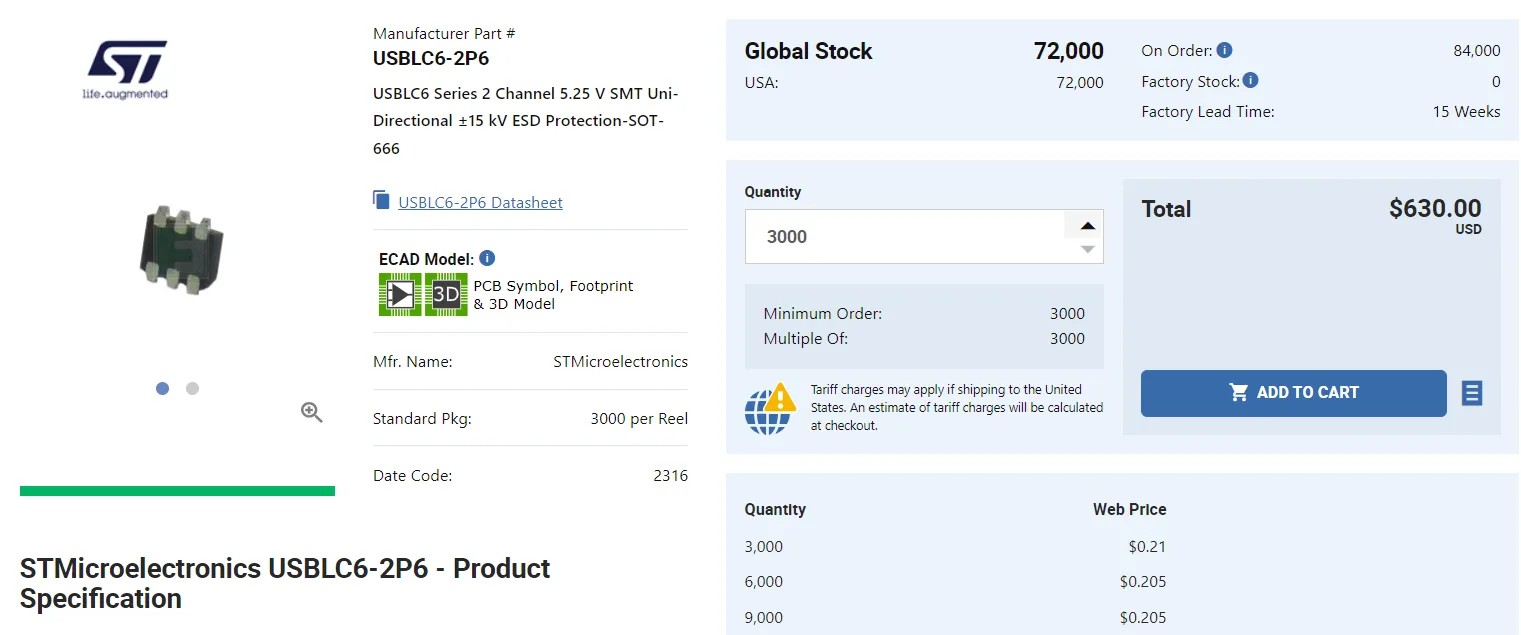Click the Product Specification heading

click(x=285, y=583)
